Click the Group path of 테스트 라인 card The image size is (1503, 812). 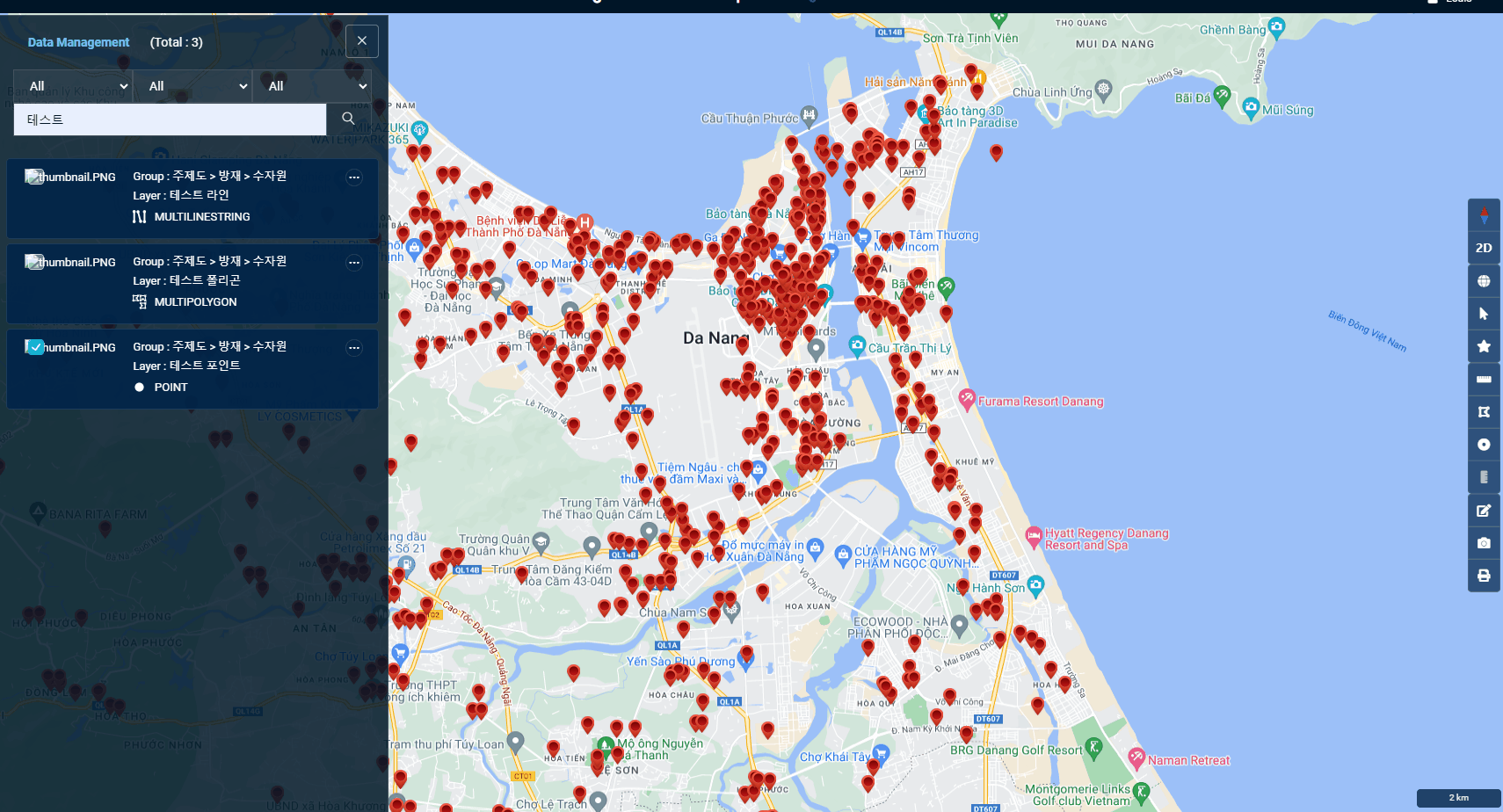click(x=210, y=176)
